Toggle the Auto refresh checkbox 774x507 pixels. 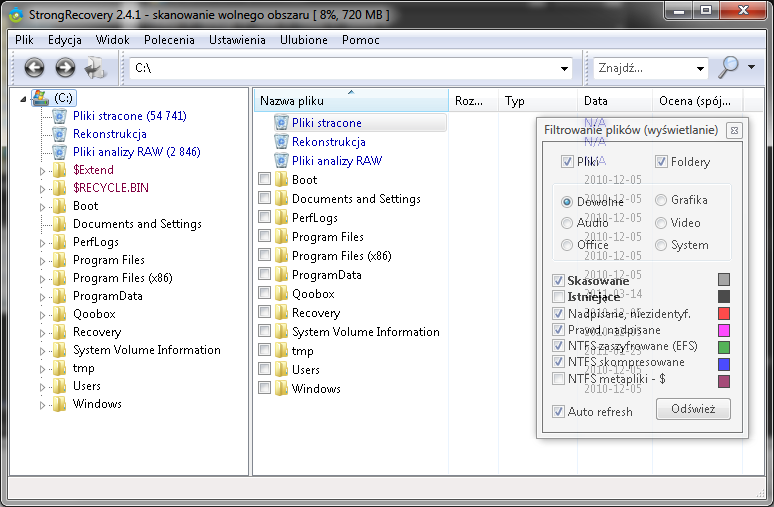[558, 411]
